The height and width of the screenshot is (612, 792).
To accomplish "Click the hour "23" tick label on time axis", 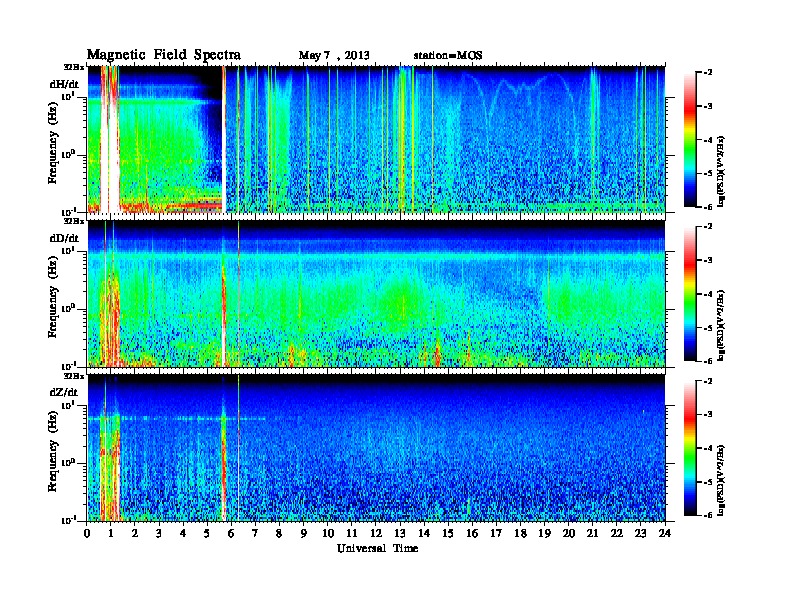I will (x=641, y=534).
